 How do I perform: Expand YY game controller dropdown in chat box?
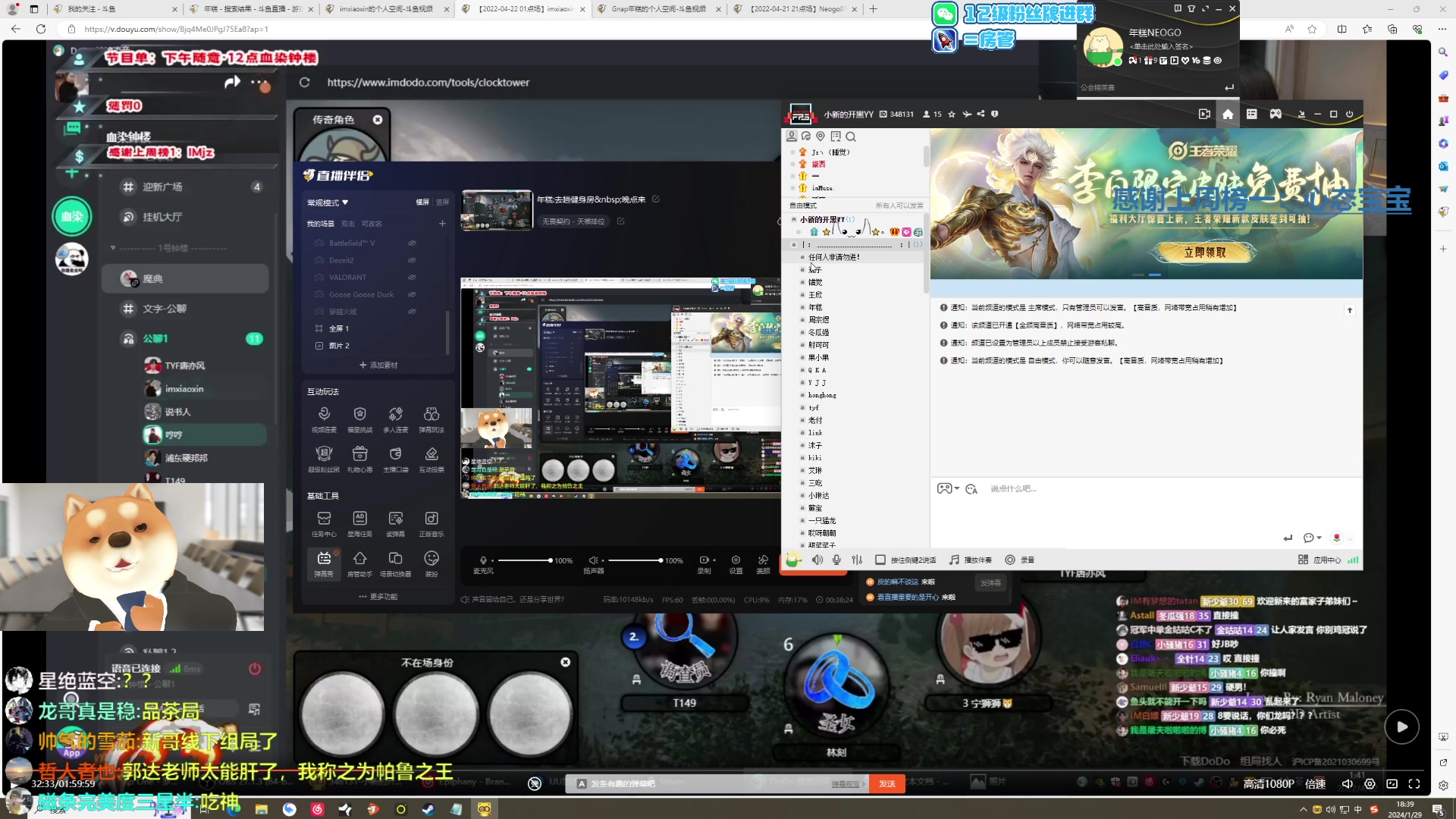point(957,488)
